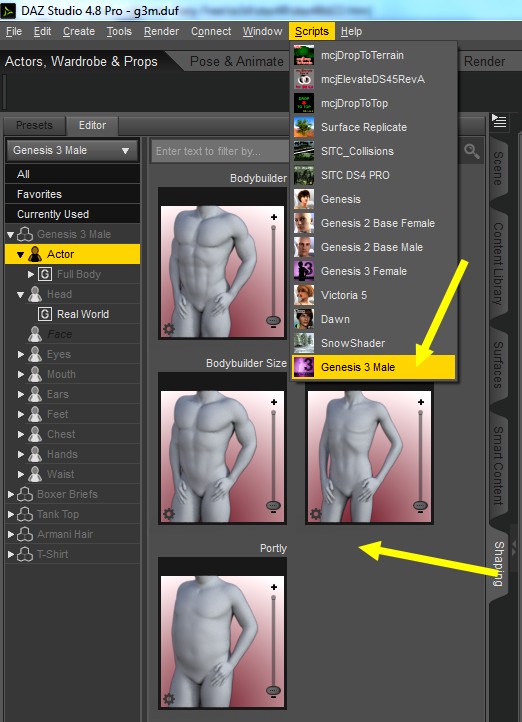The height and width of the screenshot is (722, 522).
Task: Click the filter text input field
Action: [x=220, y=151]
